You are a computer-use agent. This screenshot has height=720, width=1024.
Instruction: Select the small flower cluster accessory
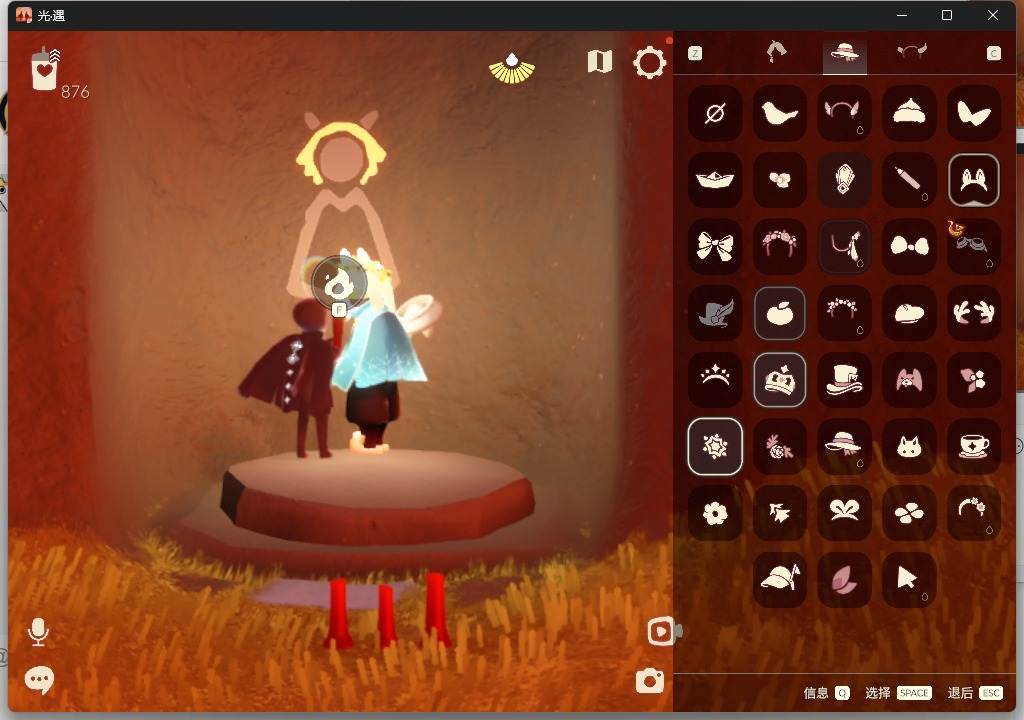780,180
